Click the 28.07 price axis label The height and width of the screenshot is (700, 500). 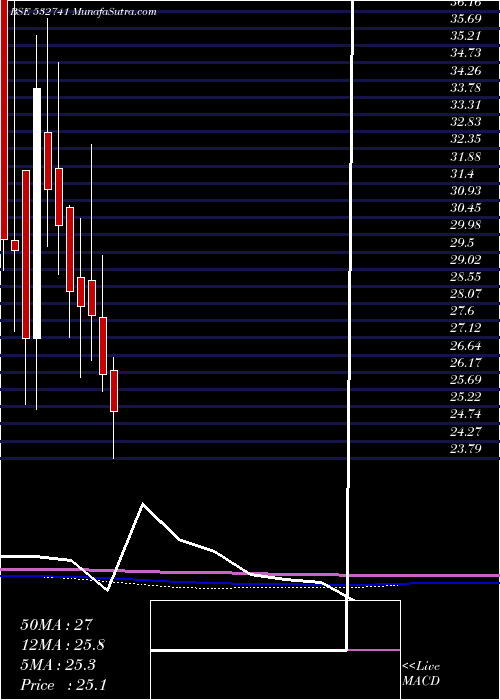click(466, 294)
